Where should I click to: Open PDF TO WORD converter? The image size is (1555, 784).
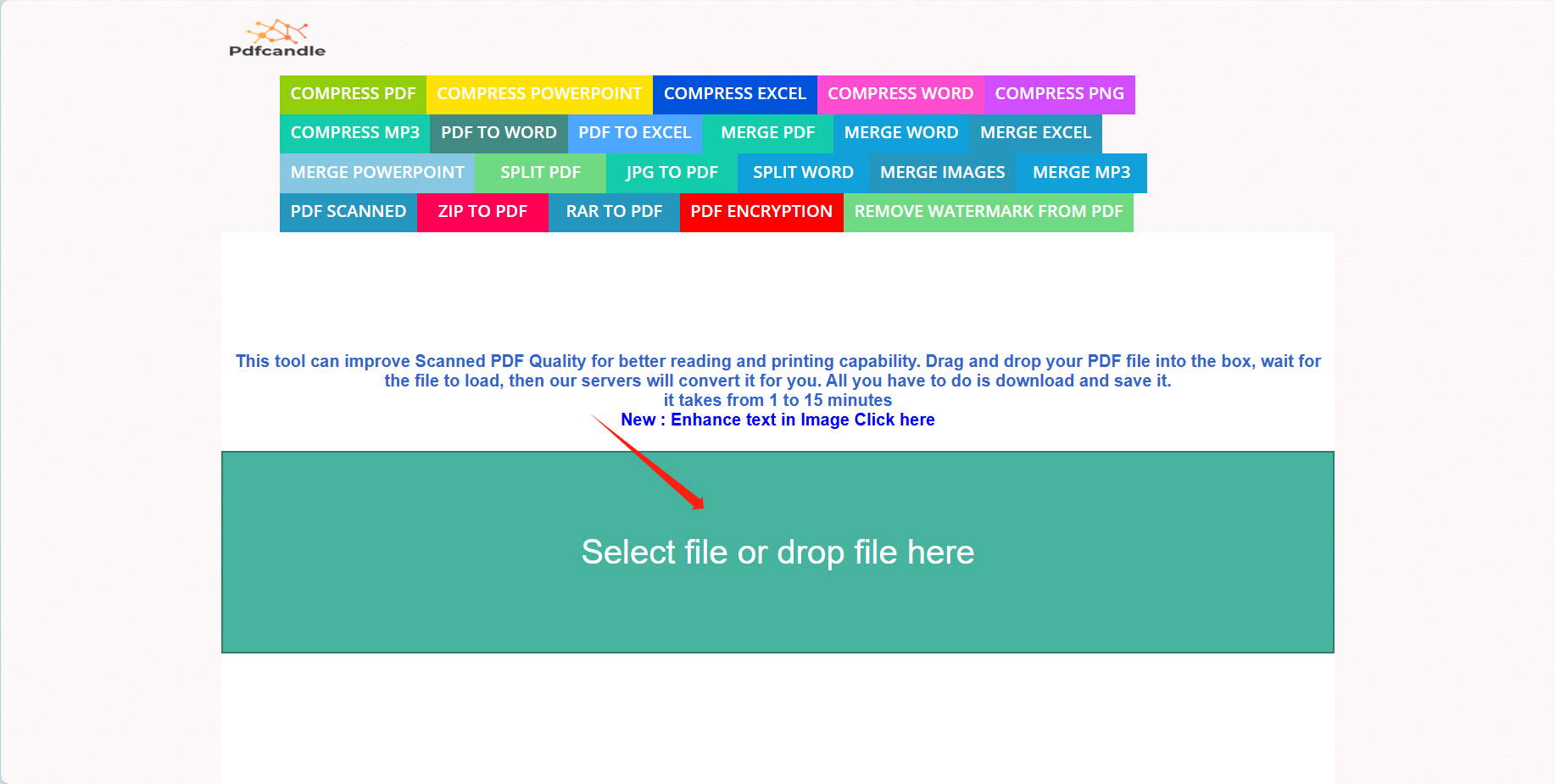pyautogui.click(x=499, y=133)
